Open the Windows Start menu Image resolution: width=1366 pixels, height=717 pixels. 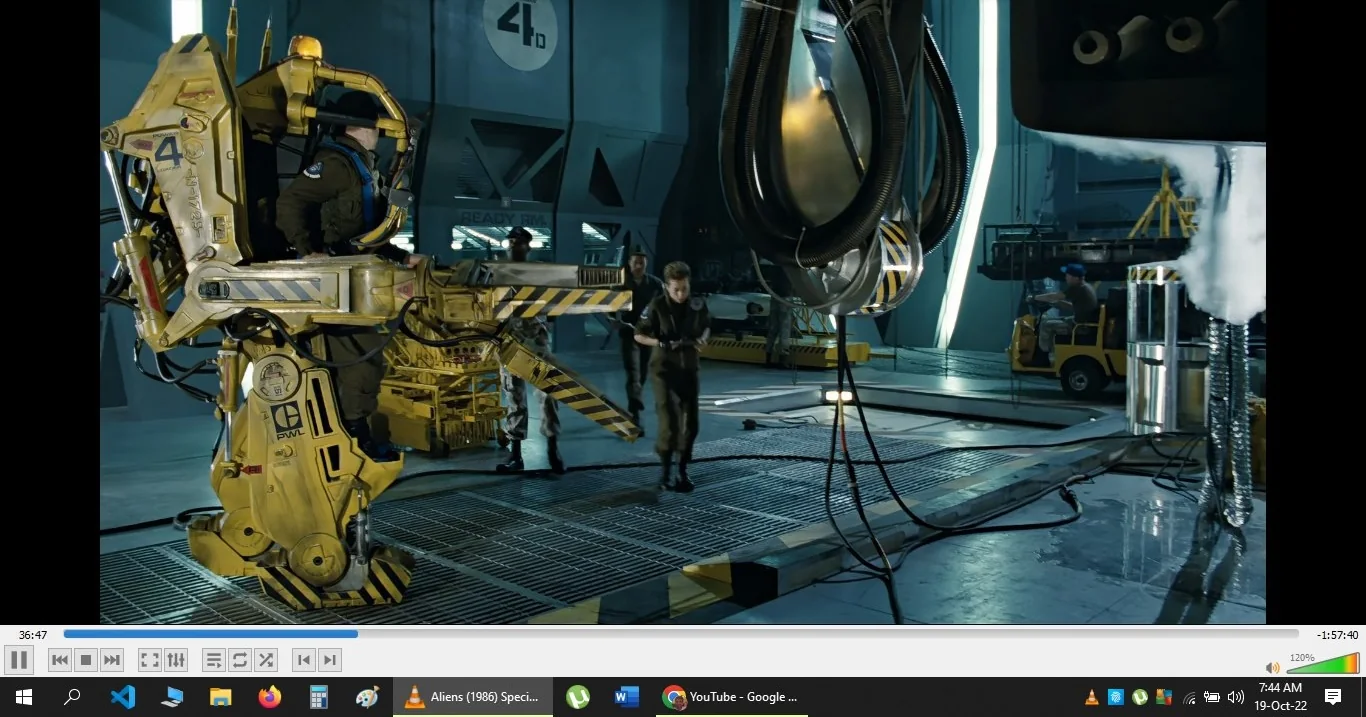coord(23,697)
